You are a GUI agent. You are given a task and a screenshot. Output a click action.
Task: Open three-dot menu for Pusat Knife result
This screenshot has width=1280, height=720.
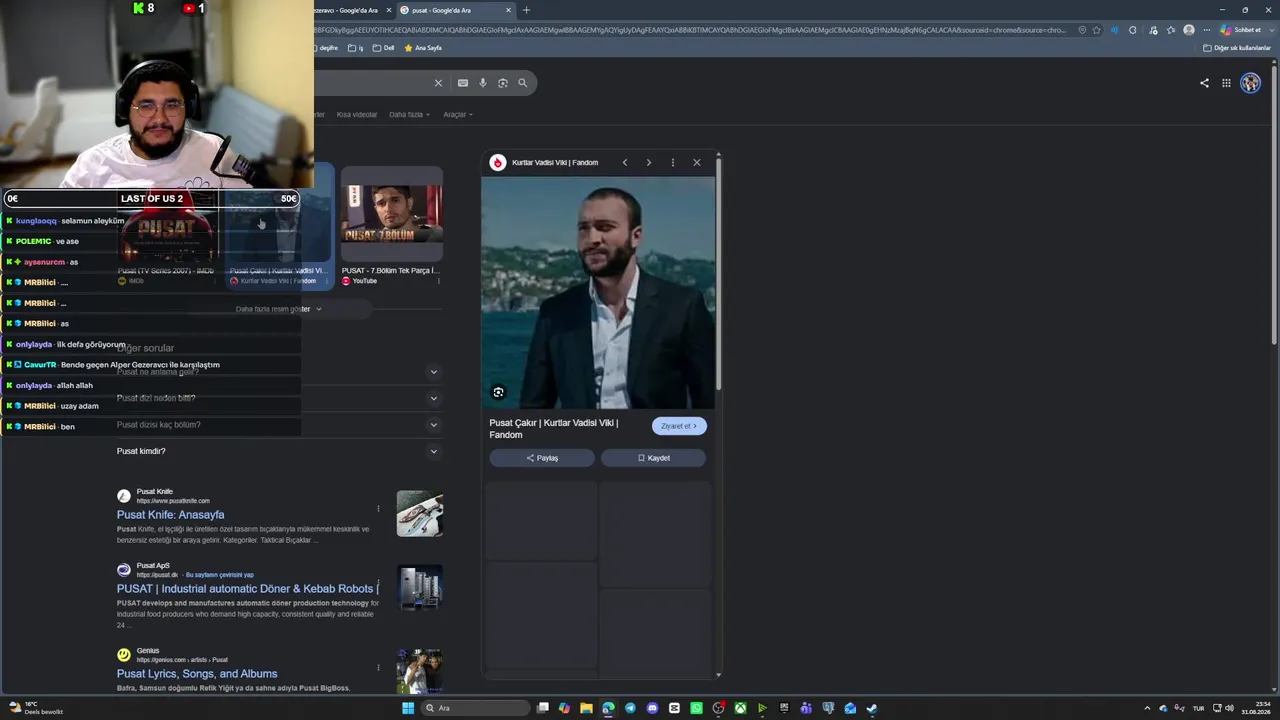pyautogui.click(x=378, y=509)
